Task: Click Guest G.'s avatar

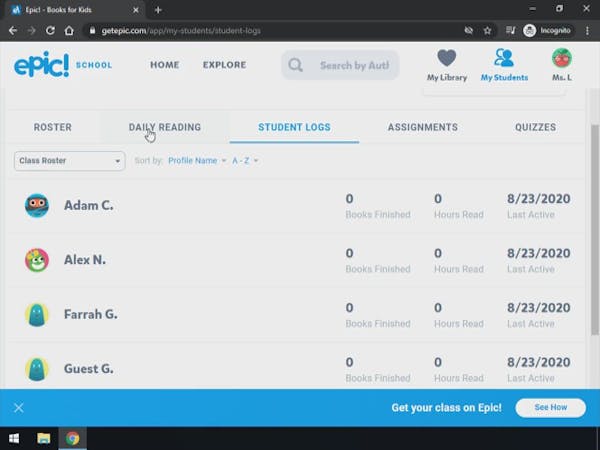Action: coord(37,369)
